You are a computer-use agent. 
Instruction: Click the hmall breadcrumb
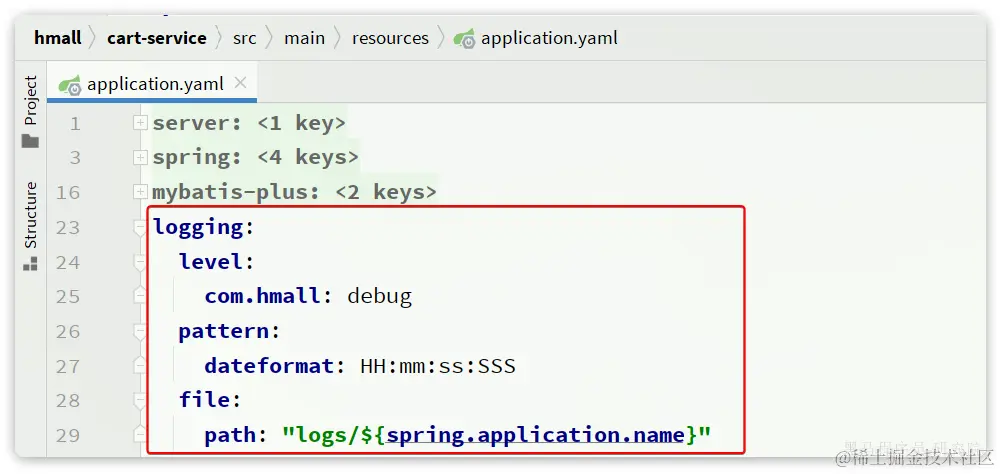[57, 38]
